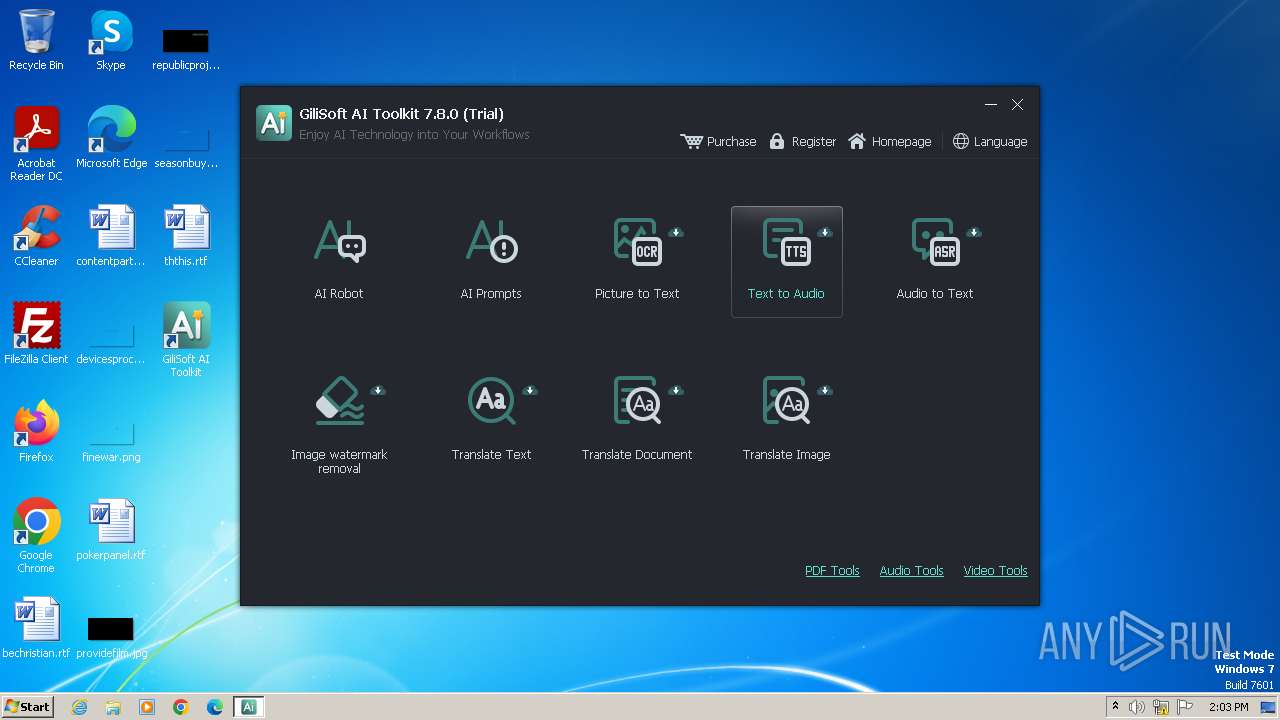
Task: Click the 2:03 PM taskbar clock
Action: 1228,707
